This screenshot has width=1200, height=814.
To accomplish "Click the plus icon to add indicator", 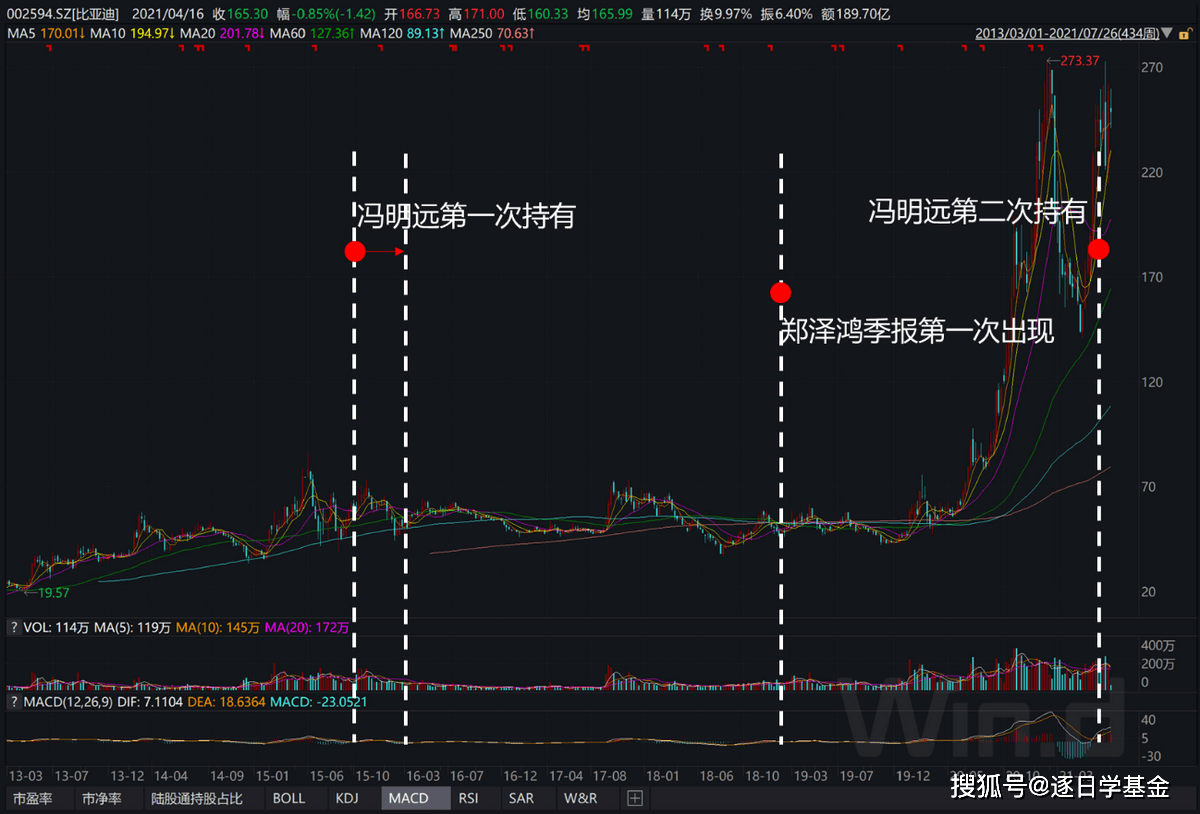I will [634, 798].
